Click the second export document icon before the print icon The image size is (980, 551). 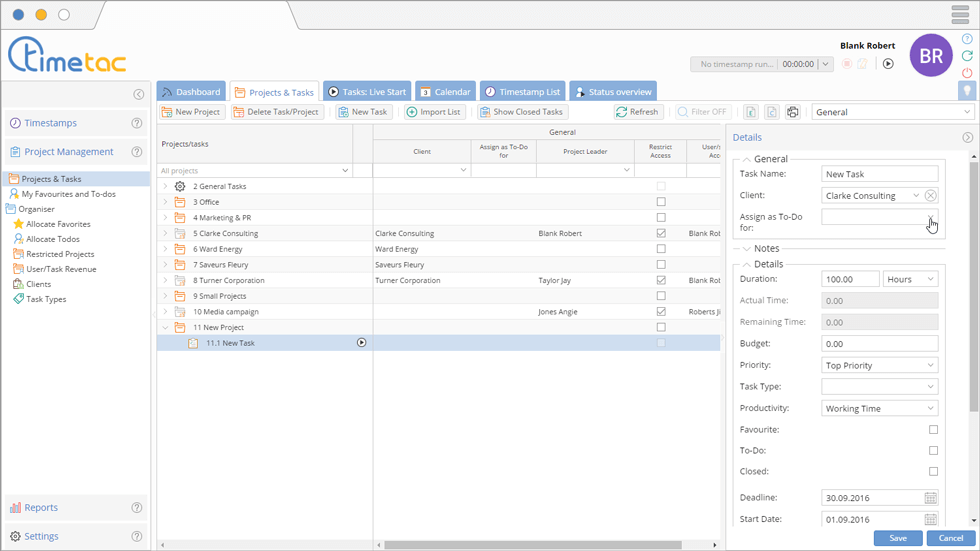tap(772, 112)
